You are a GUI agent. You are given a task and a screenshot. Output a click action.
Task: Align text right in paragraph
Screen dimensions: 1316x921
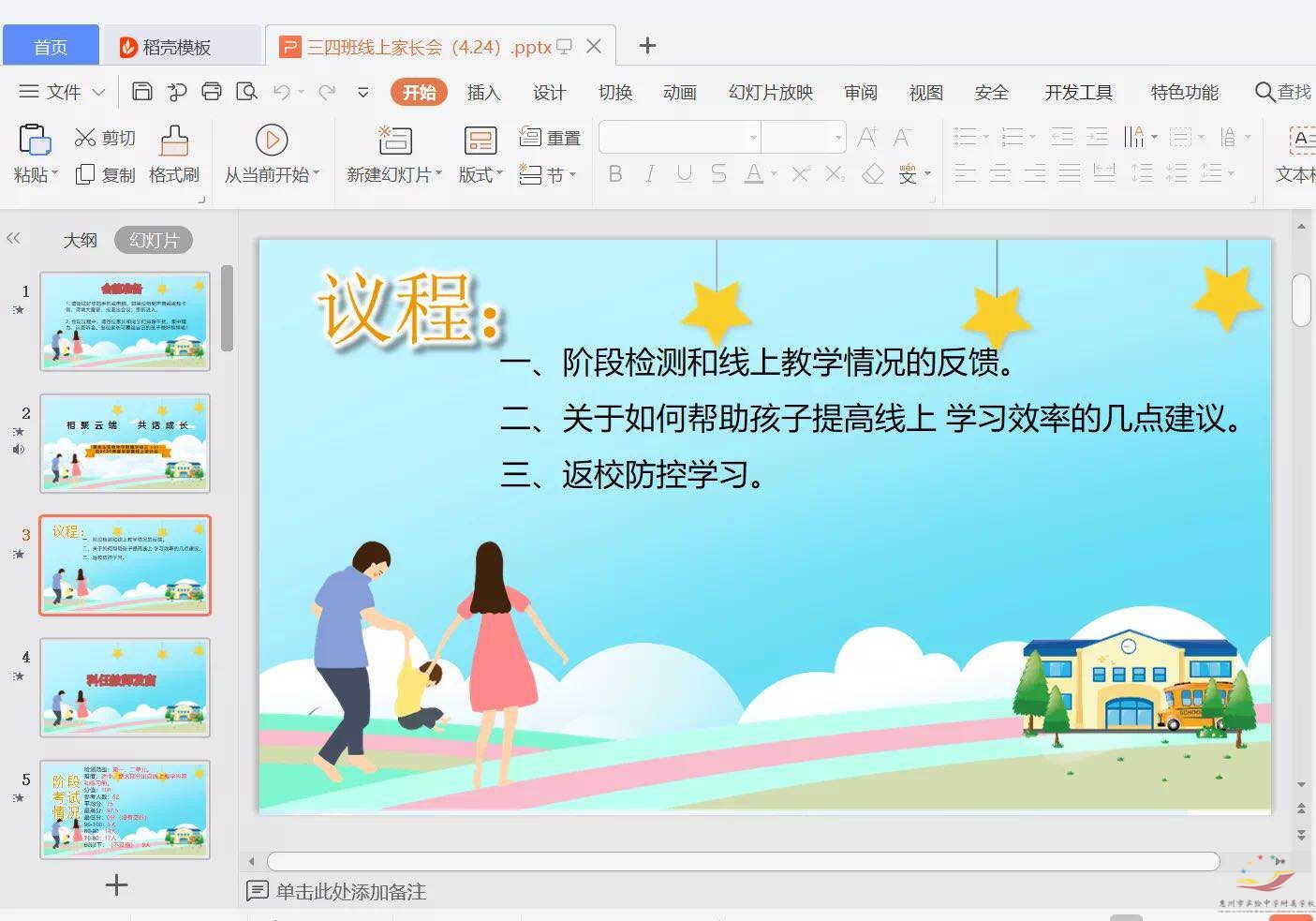[x=1035, y=173]
